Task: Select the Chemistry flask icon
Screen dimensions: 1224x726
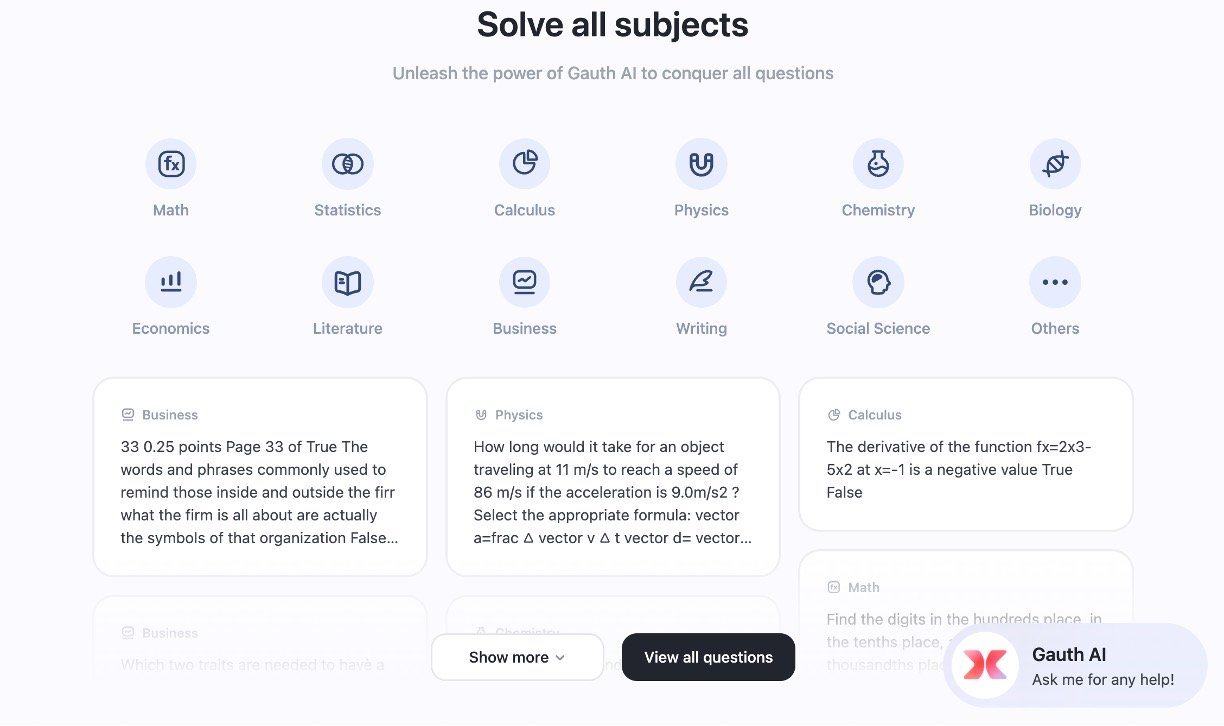Action: pos(878,164)
